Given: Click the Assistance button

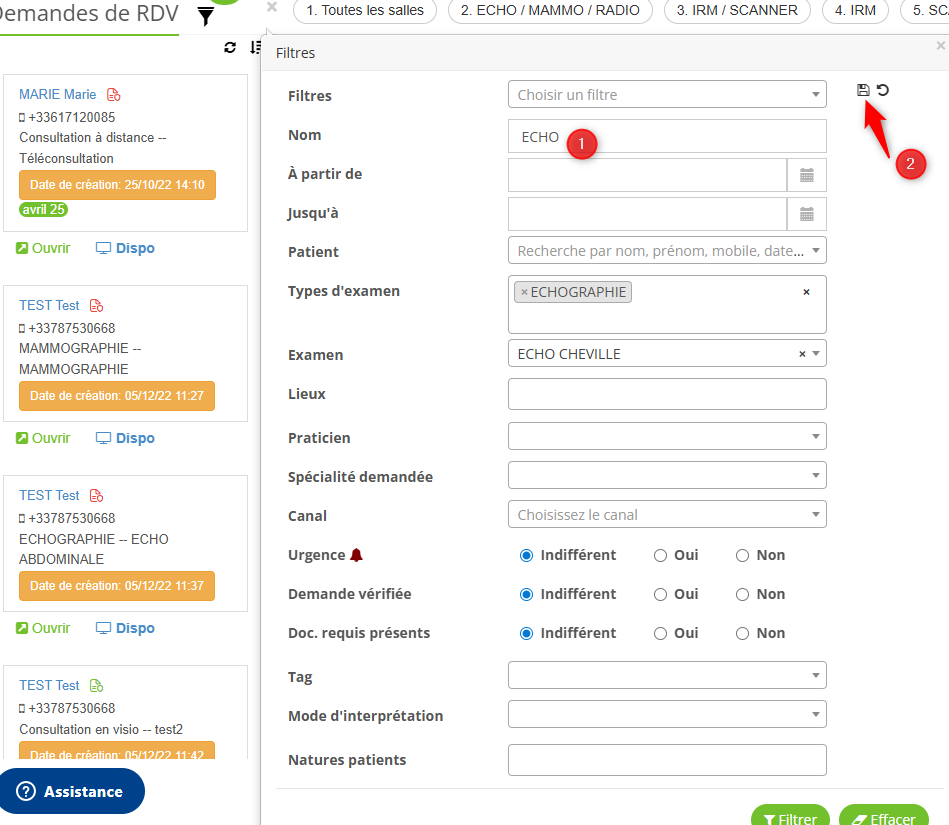Looking at the screenshot, I should coord(71,791).
